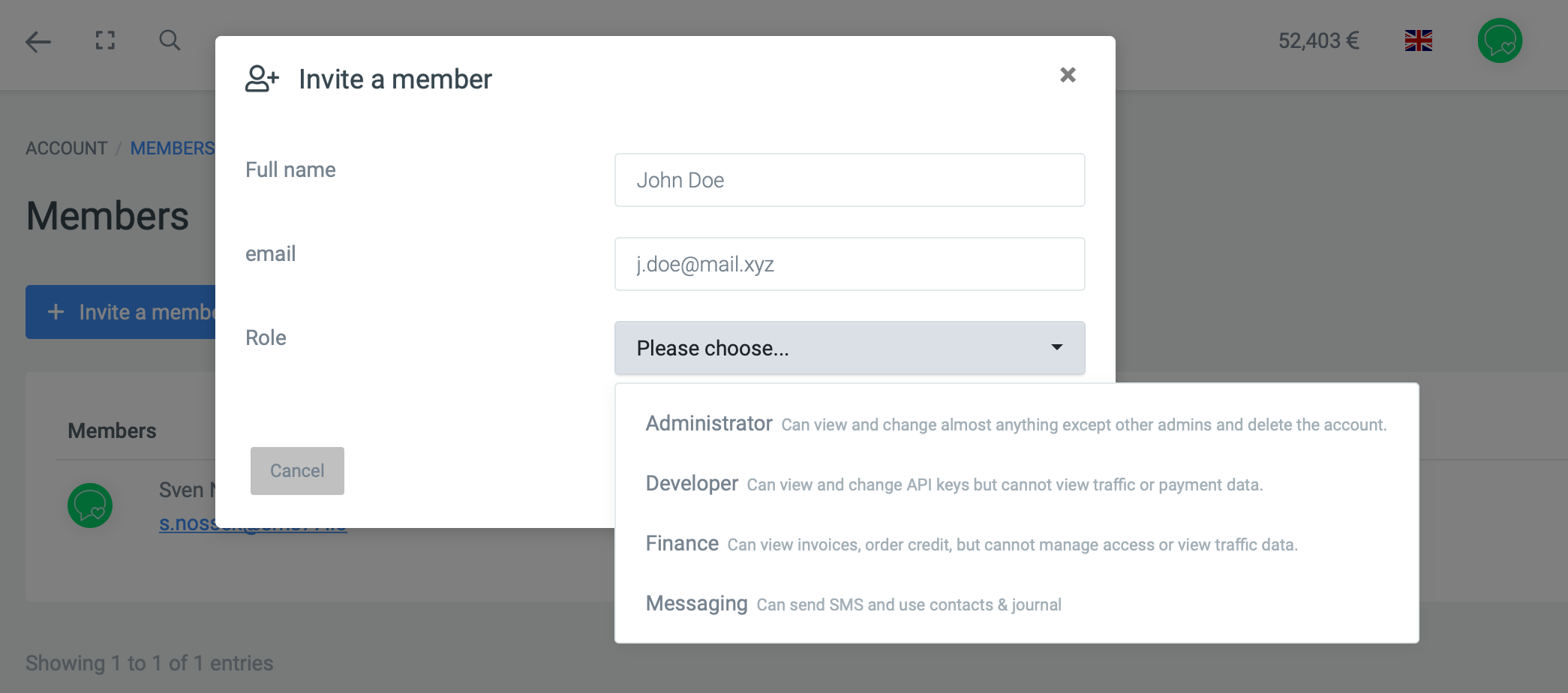The width and height of the screenshot is (1568, 693).
Task: Open the search magnifier icon
Action: [x=170, y=40]
